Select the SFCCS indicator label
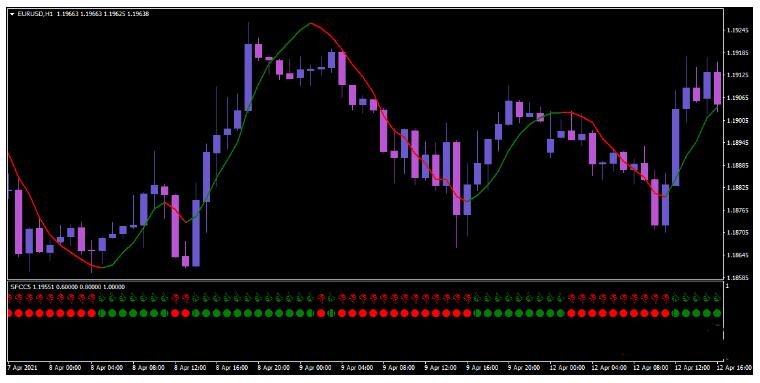760x383 pixels. 20,287
